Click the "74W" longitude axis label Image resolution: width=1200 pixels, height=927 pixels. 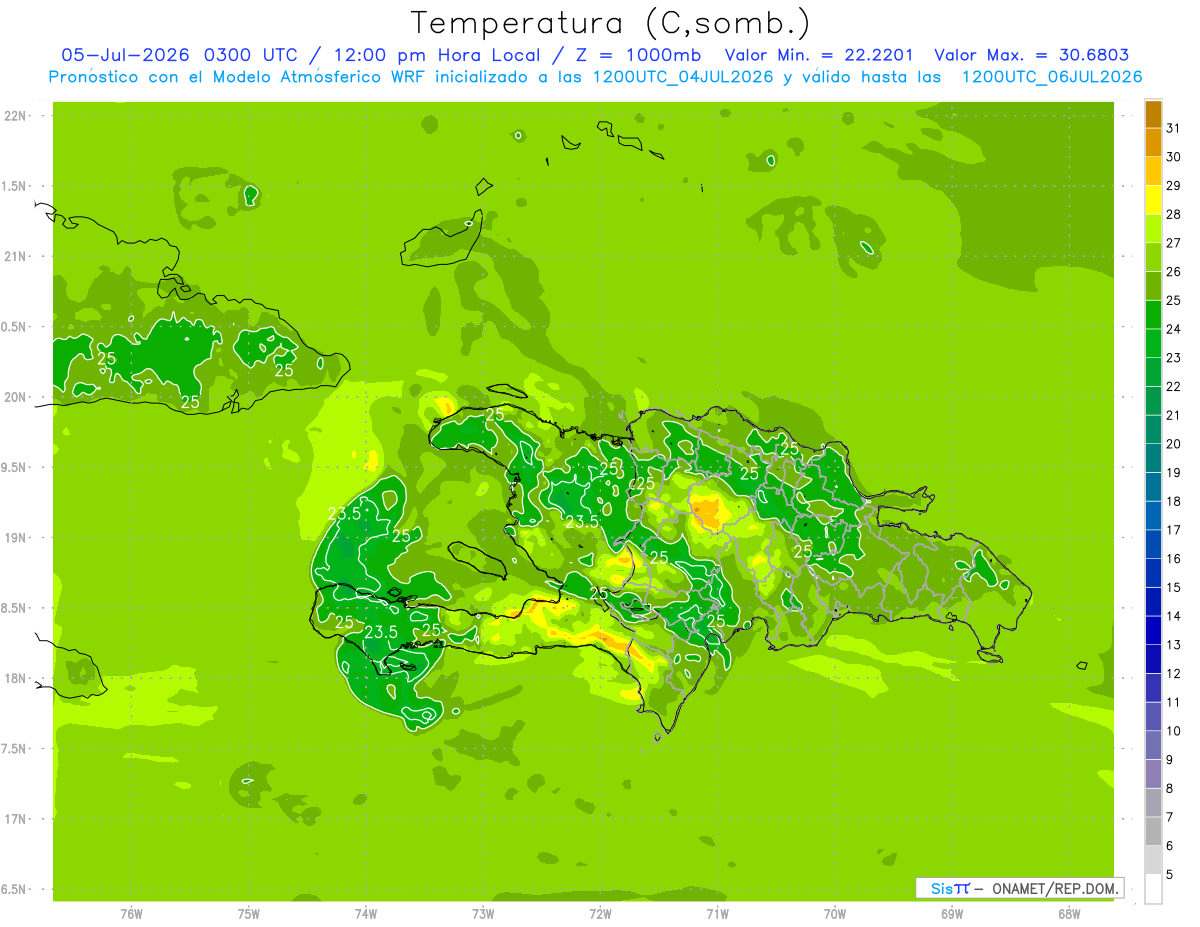pyautogui.click(x=366, y=914)
